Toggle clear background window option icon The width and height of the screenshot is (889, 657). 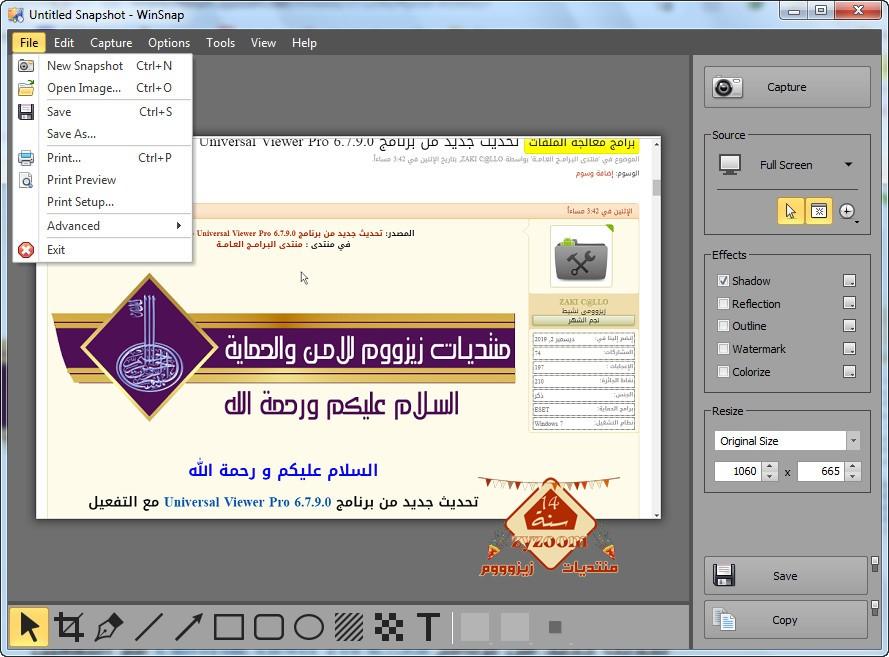pos(819,211)
